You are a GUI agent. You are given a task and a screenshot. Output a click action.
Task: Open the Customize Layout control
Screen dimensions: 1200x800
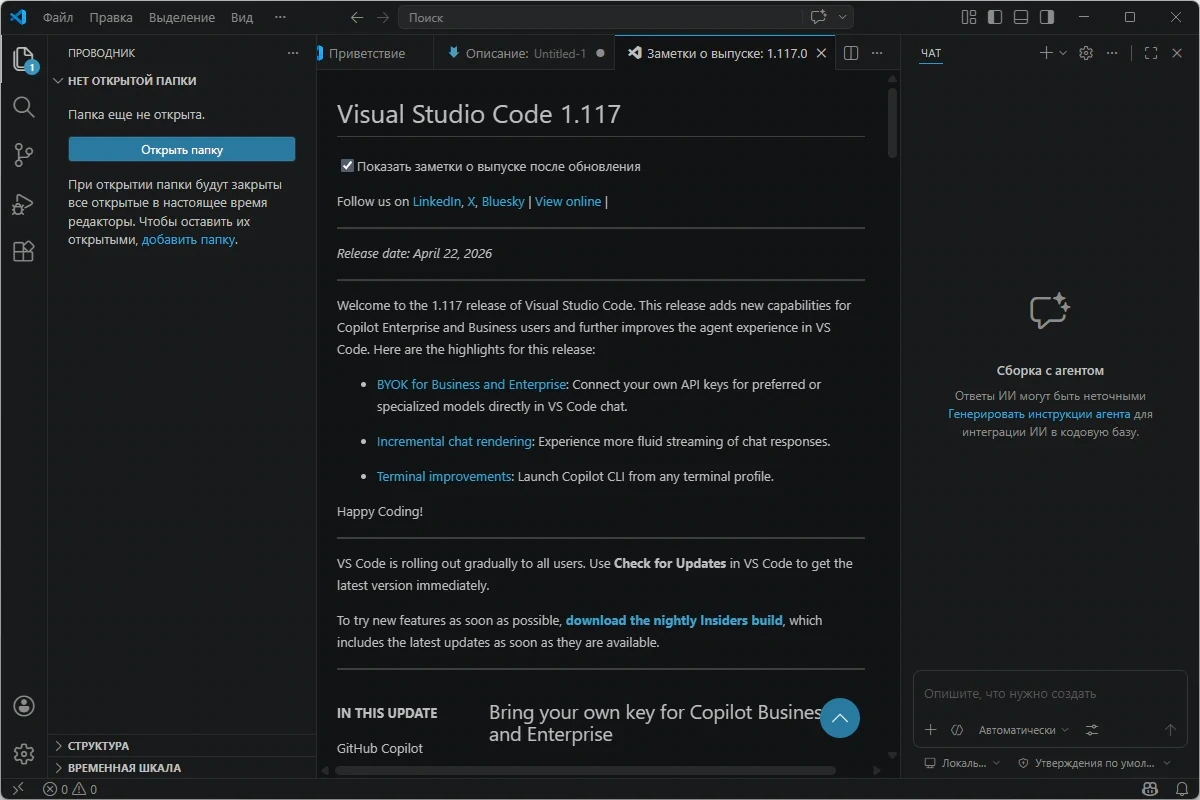pyautogui.click(x=968, y=17)
